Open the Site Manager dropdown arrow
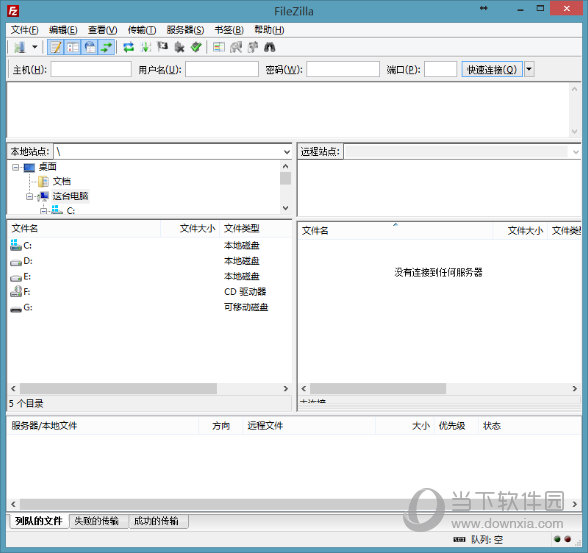The width and height of the screenshot is (588, 553). pos(34,47)
